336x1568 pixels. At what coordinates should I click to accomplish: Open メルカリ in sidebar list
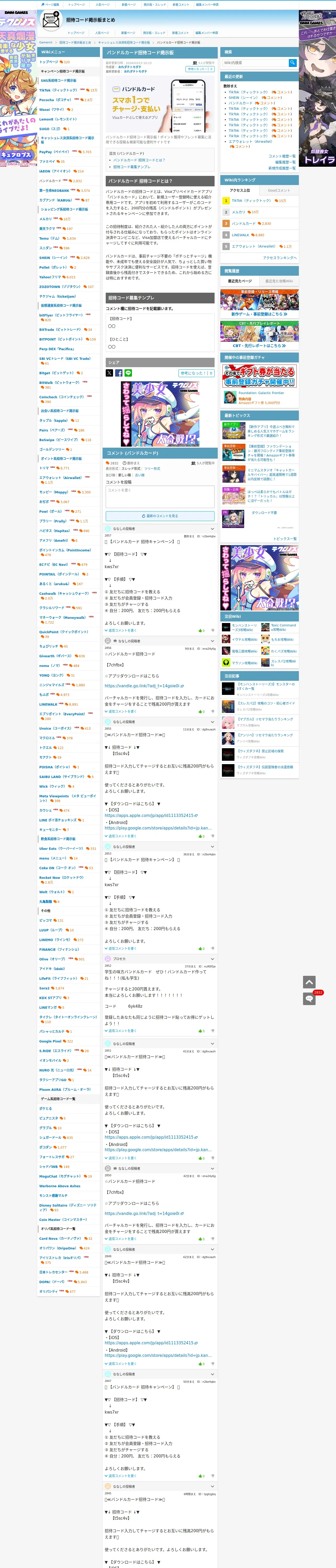(46, 219)
